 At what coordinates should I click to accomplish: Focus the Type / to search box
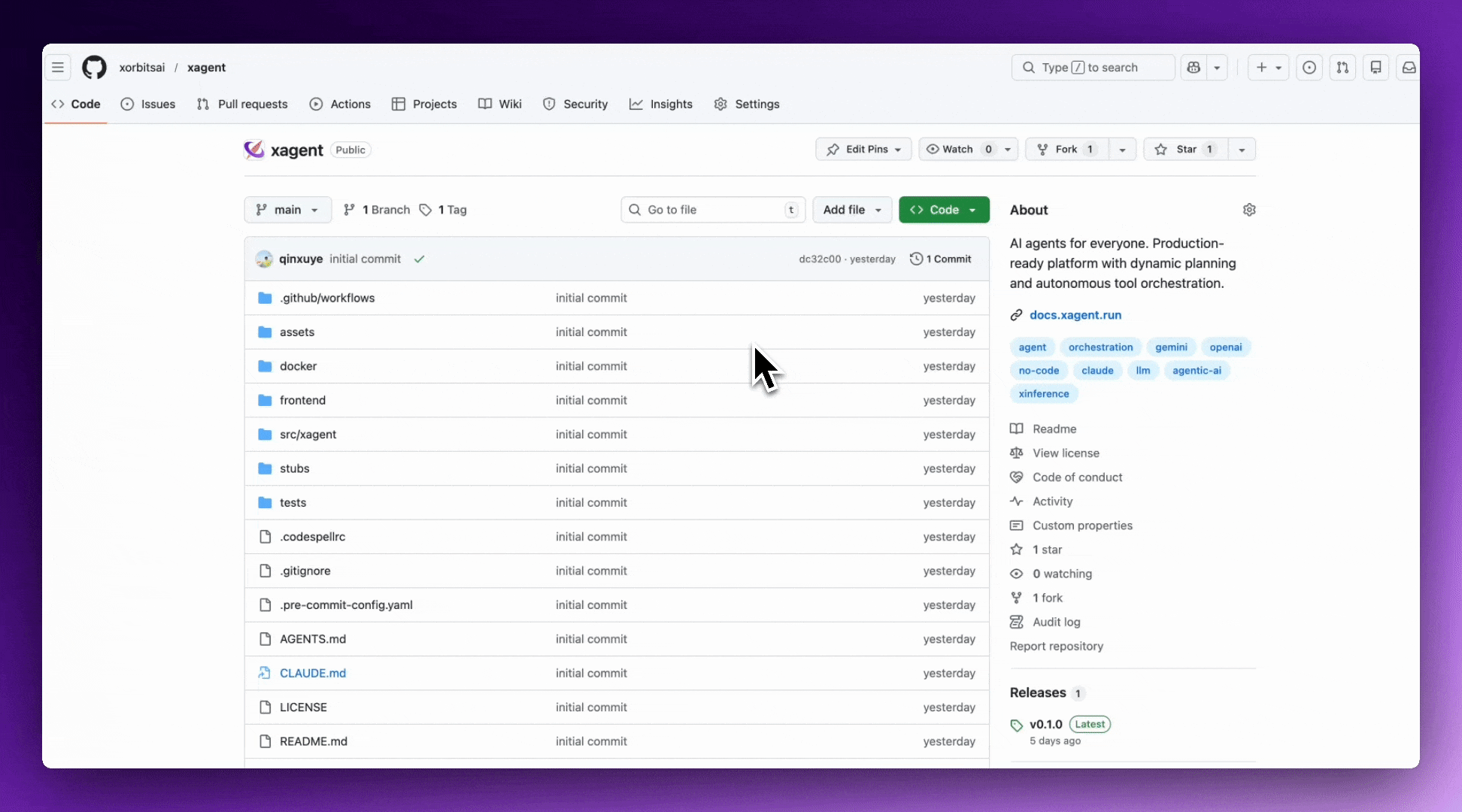(1093, 68)
